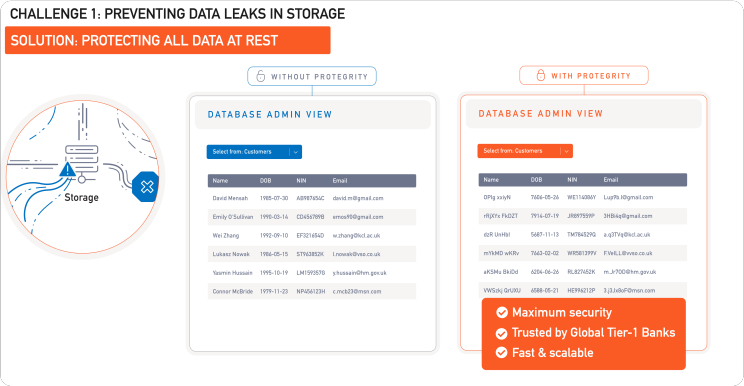Click the orange Solution: Protecting All Data At Rest banner
The height and width of the screenshot is (386, 744).
coord(167,40)
